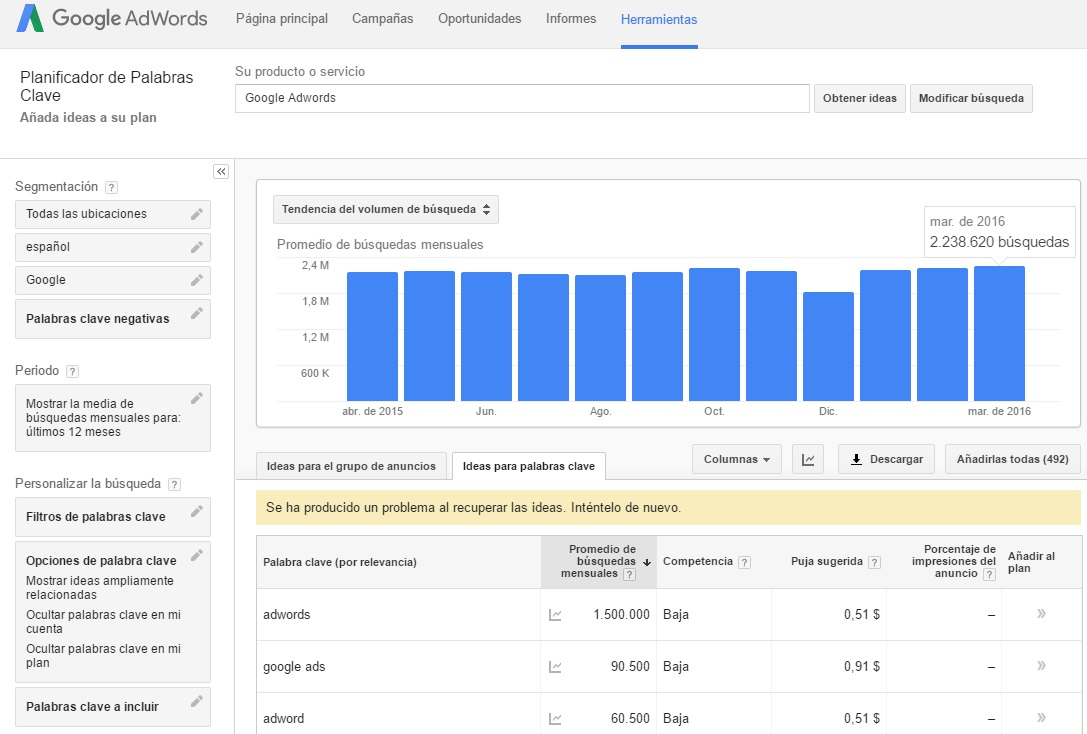Toggle the chart view icon button
The width and height of the screenshot is (1087, 734).
click(x=808, y=459)
